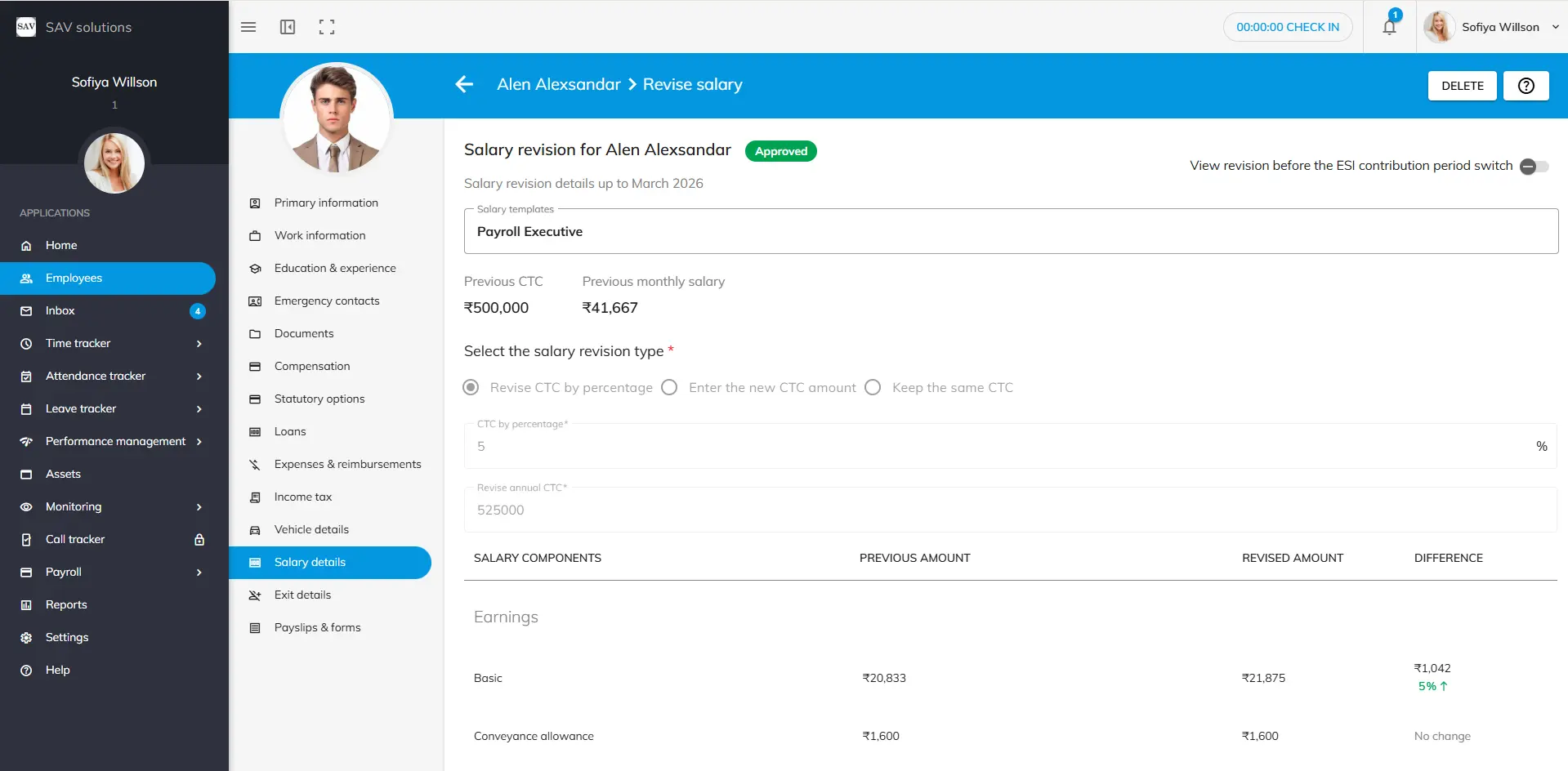1568x771 pixels.
Task: Click the hamburger menu icon
Action: 248,27
